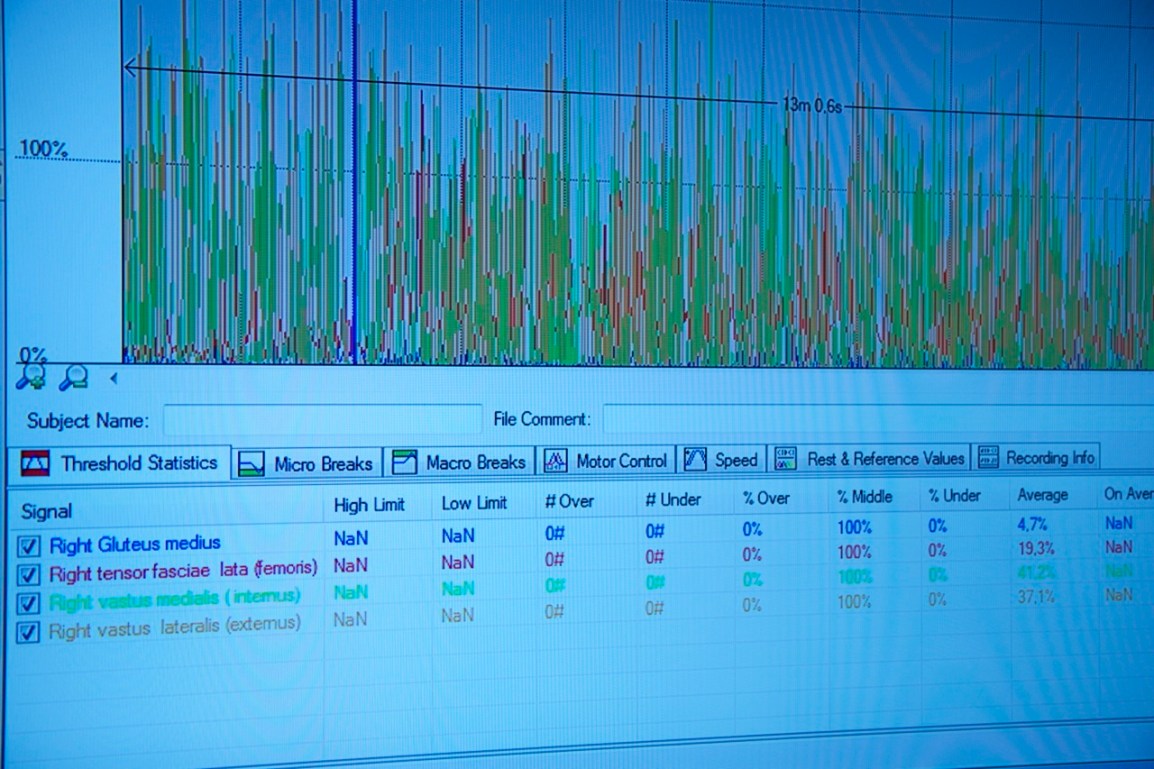Viewport: 1154px width, 769px height.
Task: Click the Micro Breaks tab icon
Action: coord(253,463)
